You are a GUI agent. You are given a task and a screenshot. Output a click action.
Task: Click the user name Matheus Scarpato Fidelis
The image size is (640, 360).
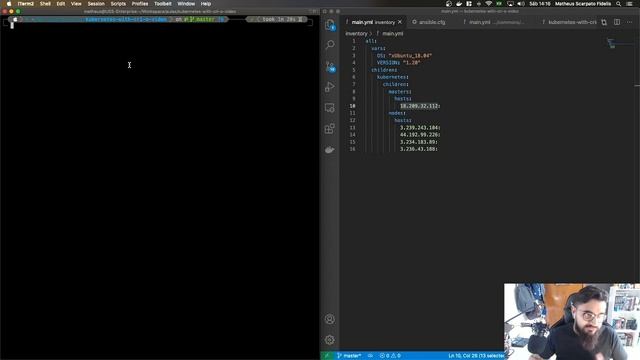583,4
